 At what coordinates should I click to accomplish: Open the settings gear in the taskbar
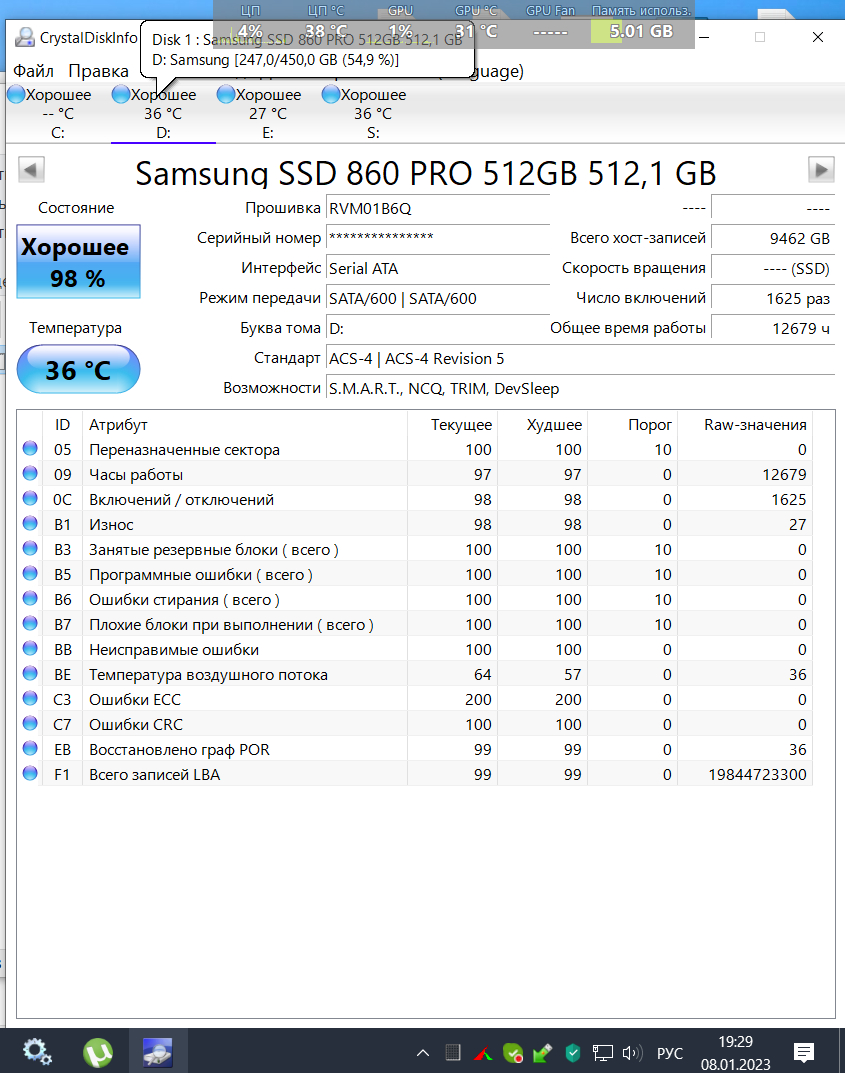[x=37, y=1051]
